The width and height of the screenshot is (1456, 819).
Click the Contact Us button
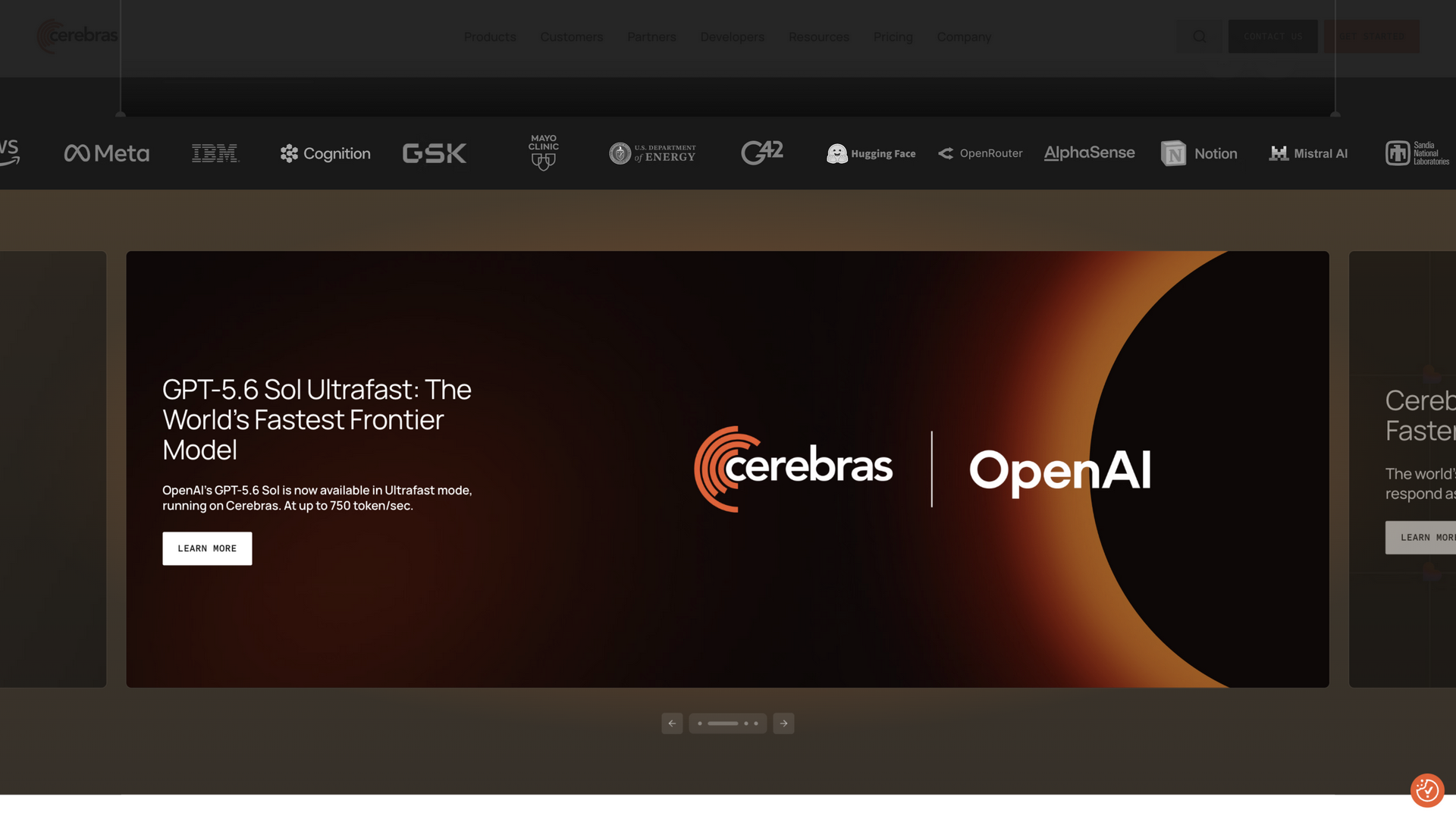[x=1272, y=36]
